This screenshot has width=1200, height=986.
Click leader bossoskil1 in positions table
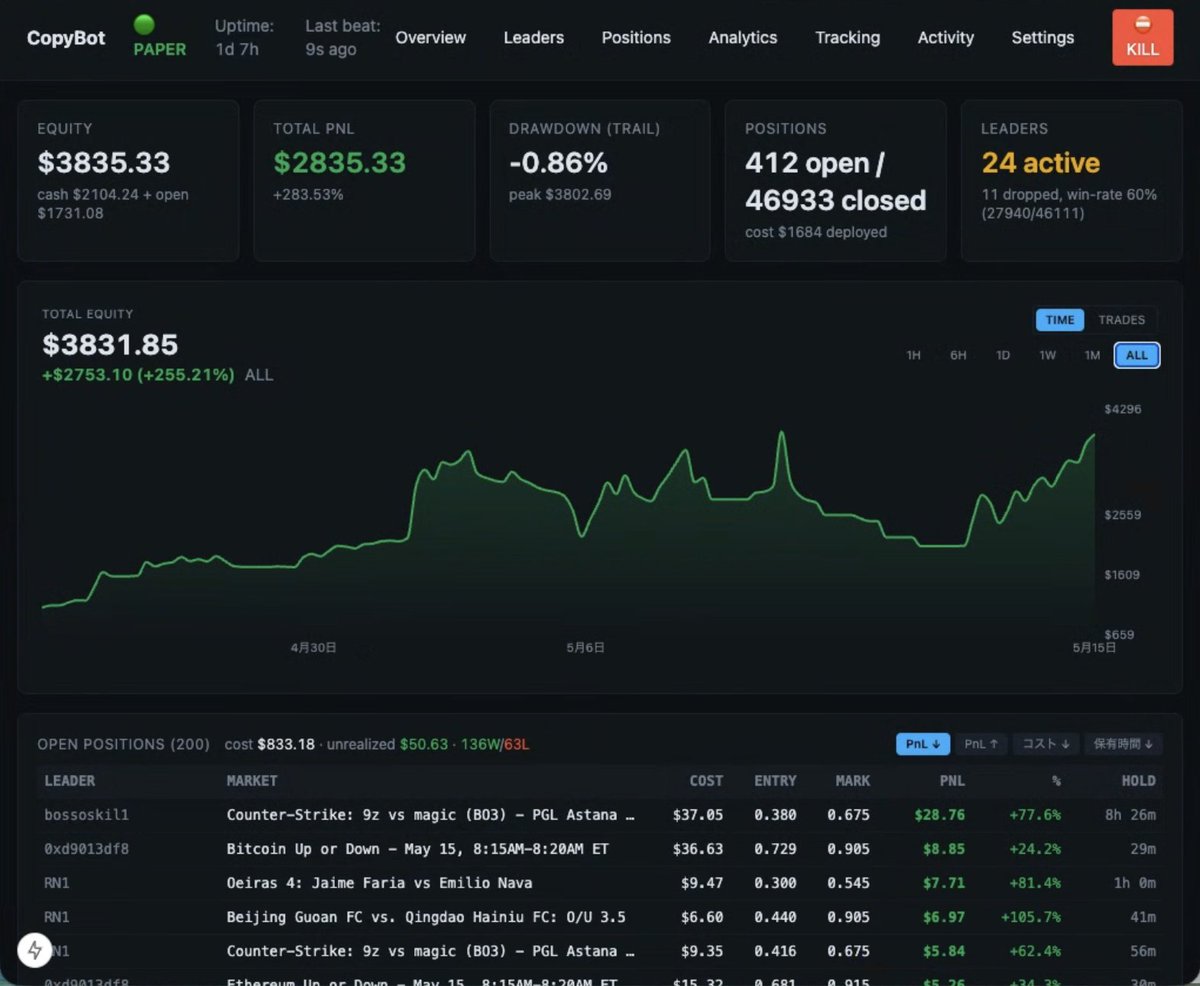pyautogui.click(x=87, y=815)
